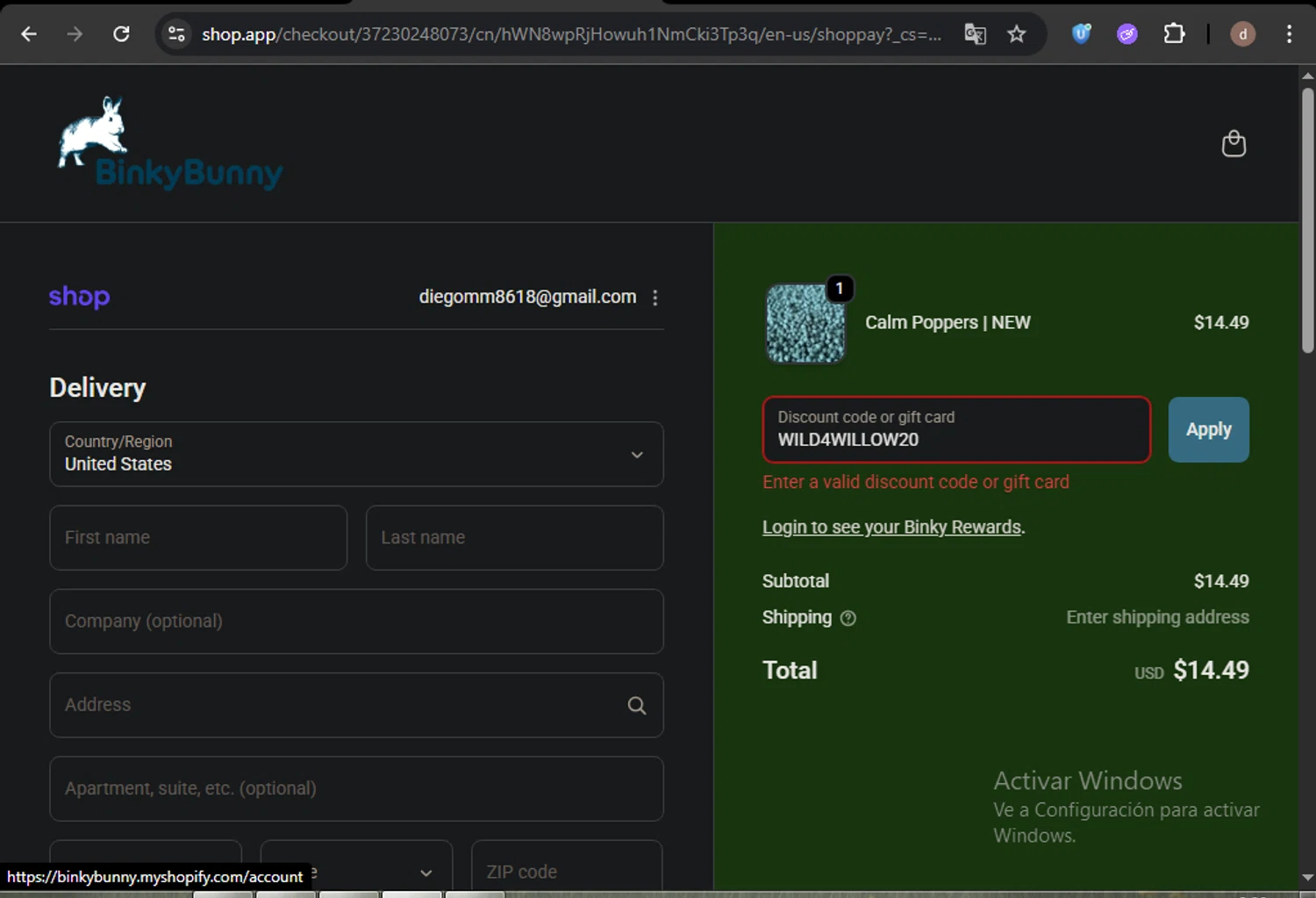The width and height of the screenshot is (1316, 898).
Task: Open the Chrome profile avatar
Action: point(1242,34)
